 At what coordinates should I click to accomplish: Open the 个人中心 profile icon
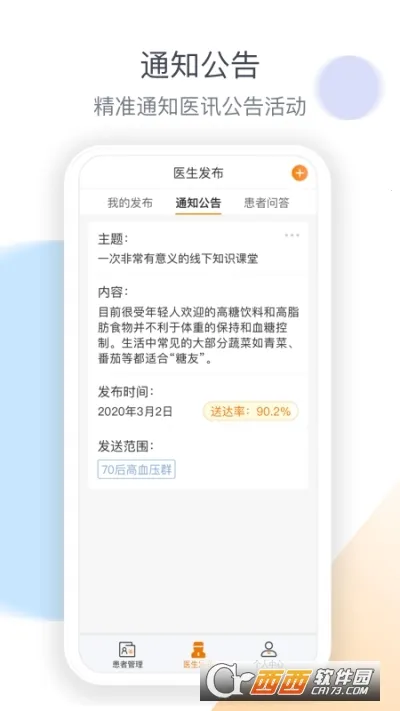268,649
